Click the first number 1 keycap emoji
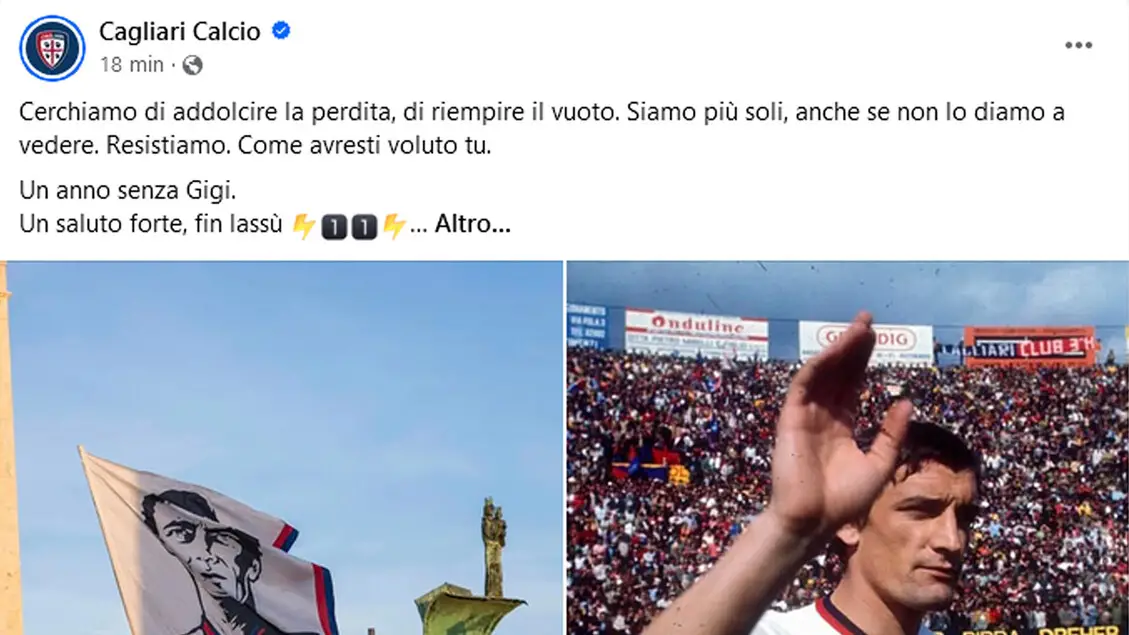This screenshot has height=635, width=1129. (334, 227)
